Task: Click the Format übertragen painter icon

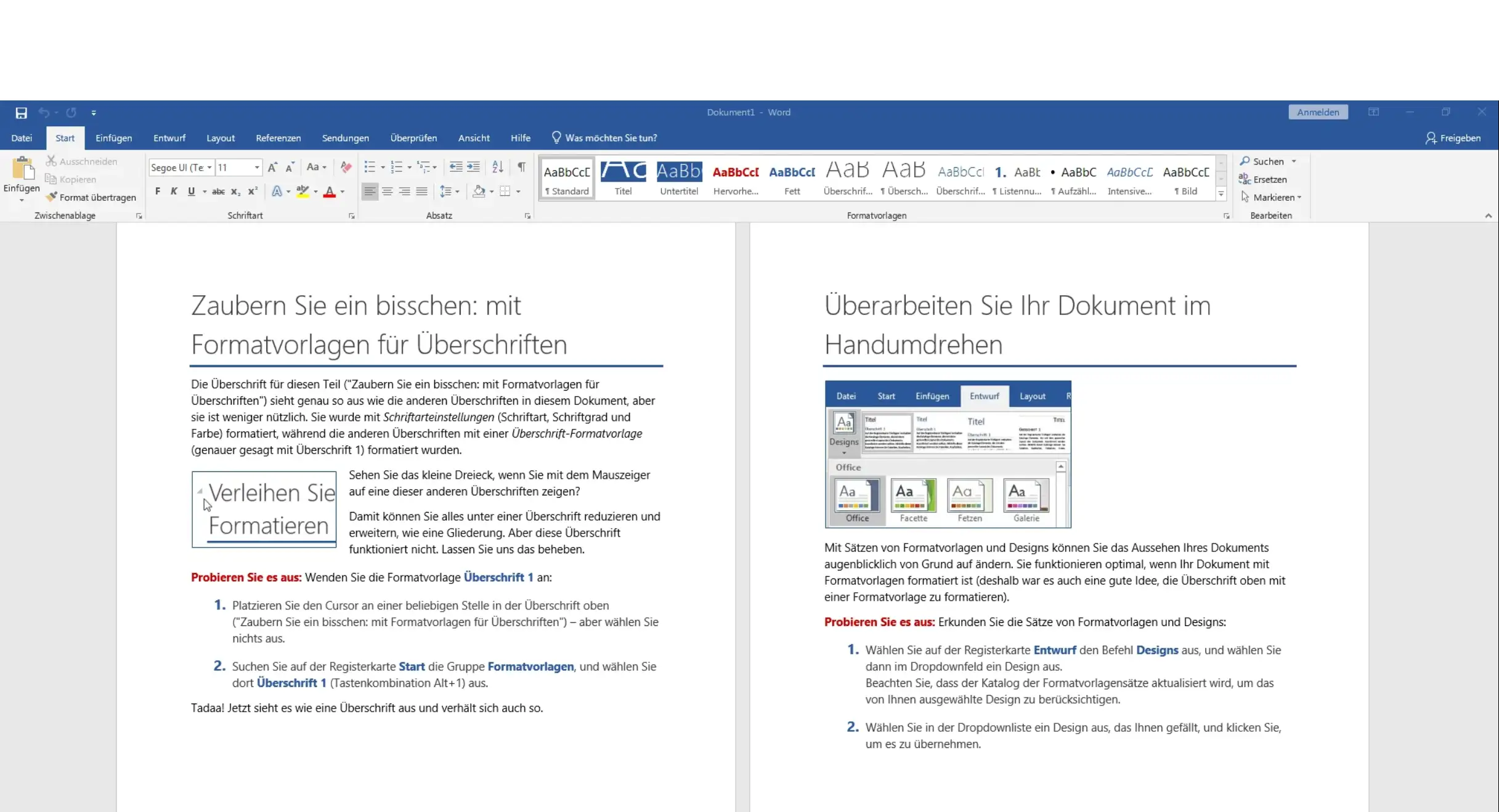Action: click(x=52, y=197)
